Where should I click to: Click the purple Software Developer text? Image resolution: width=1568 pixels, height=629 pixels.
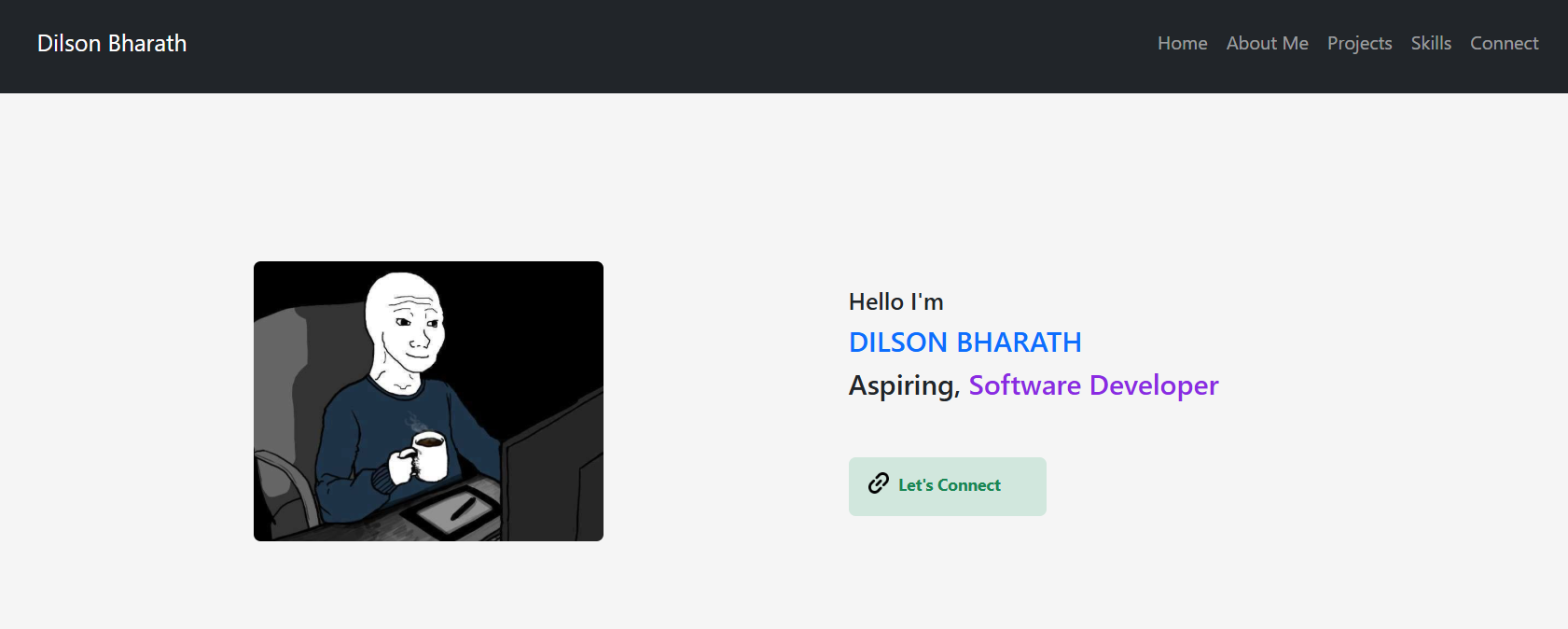[x=1093, y=385]
